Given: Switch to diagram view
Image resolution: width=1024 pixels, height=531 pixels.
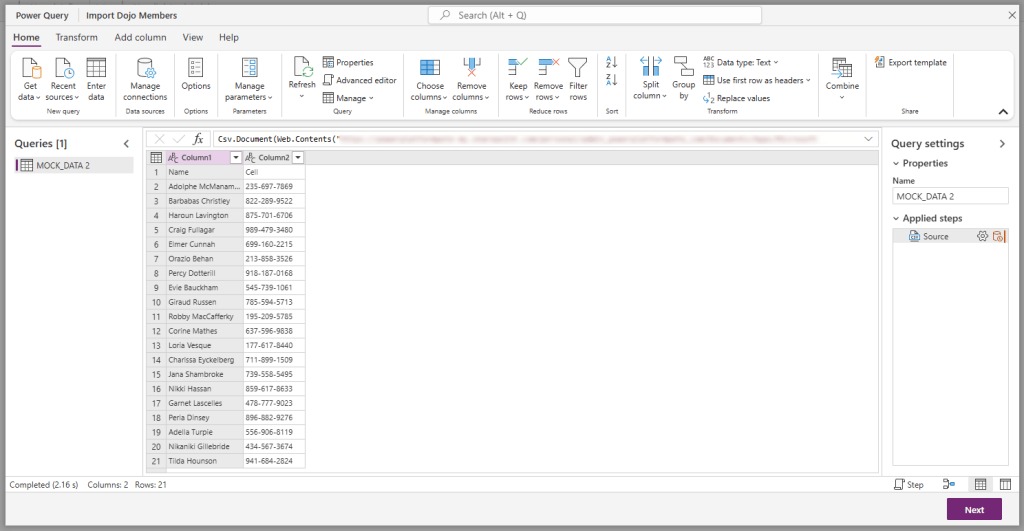Looking at the screenshot, I should [949, 484].
